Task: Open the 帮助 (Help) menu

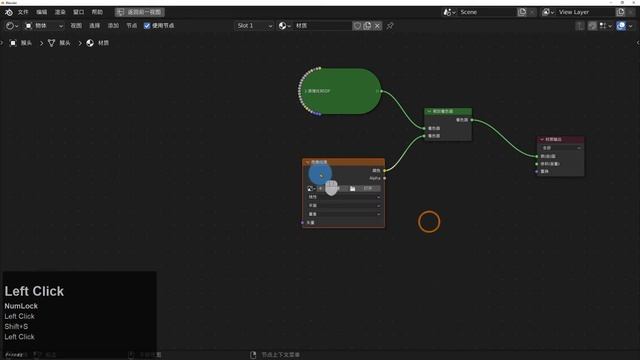Action: coord(97,12)
